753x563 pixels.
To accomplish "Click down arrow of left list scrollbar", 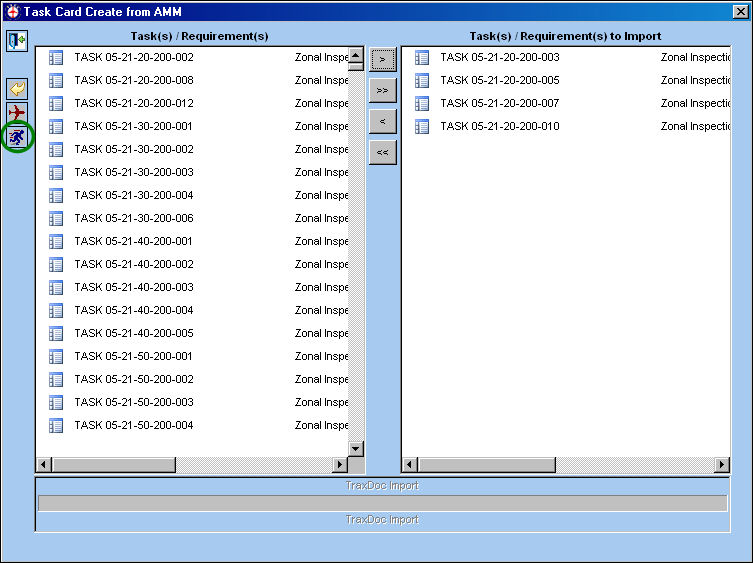I will click(x=356, y=449).
